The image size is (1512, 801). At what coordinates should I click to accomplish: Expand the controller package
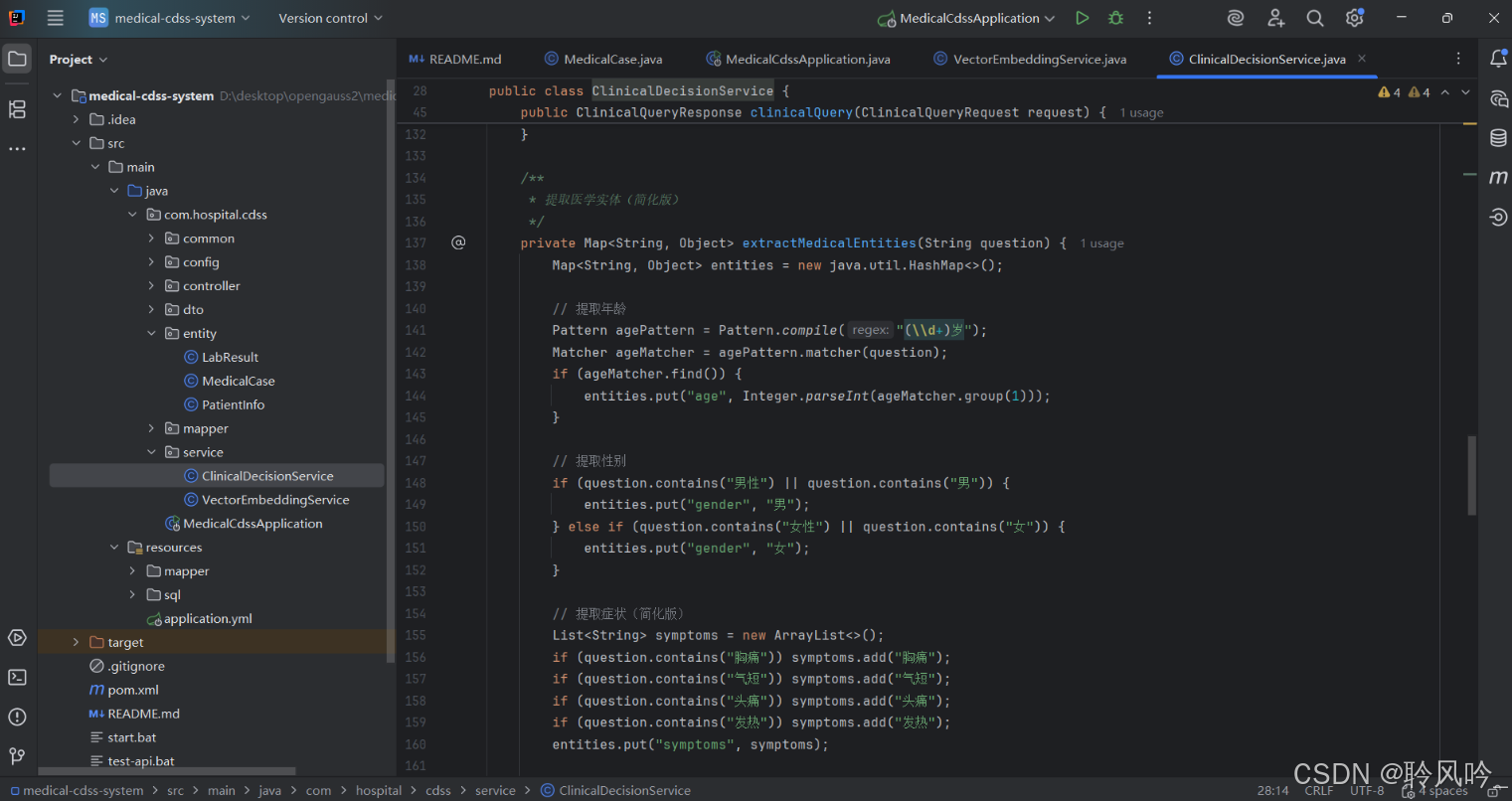(151, 286)
